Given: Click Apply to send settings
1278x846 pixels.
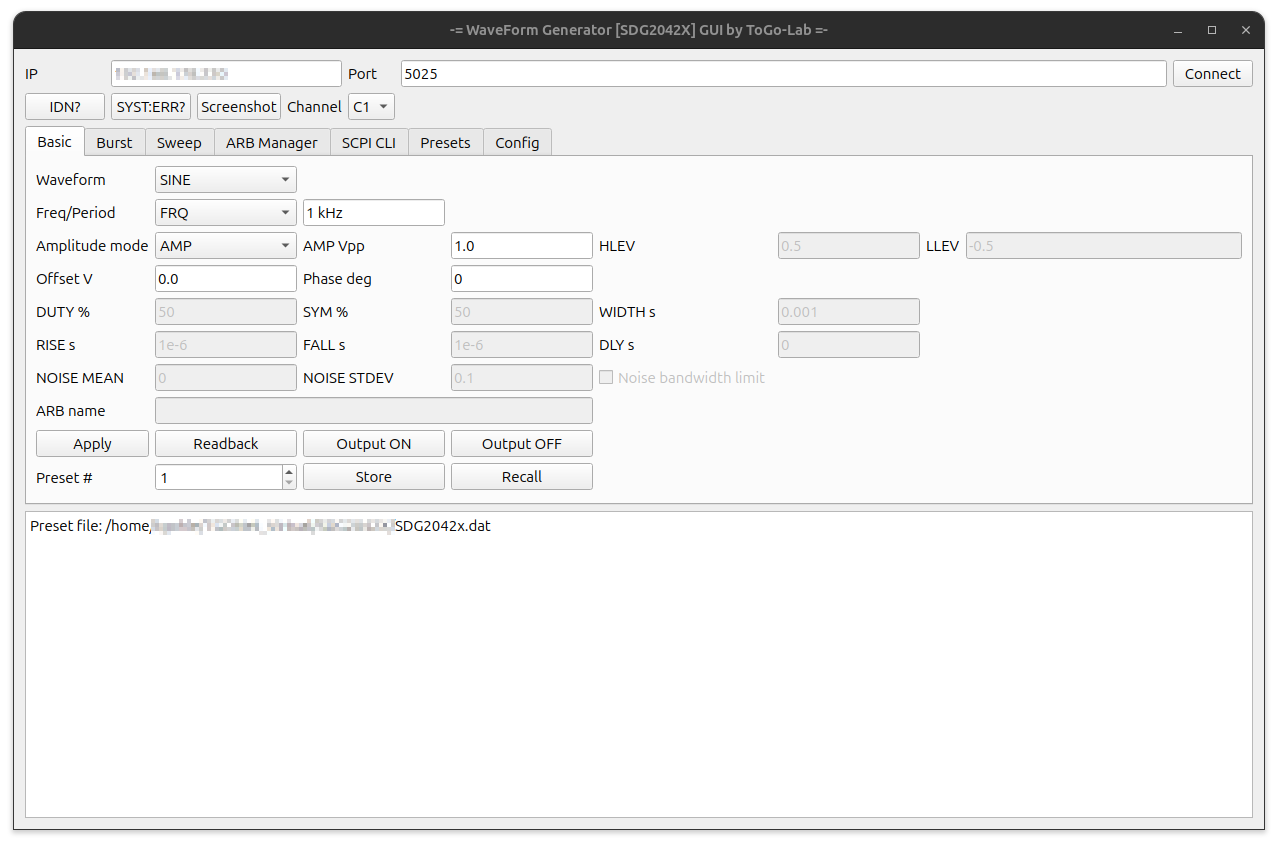Looking at the screenshot, I should 92,444.
